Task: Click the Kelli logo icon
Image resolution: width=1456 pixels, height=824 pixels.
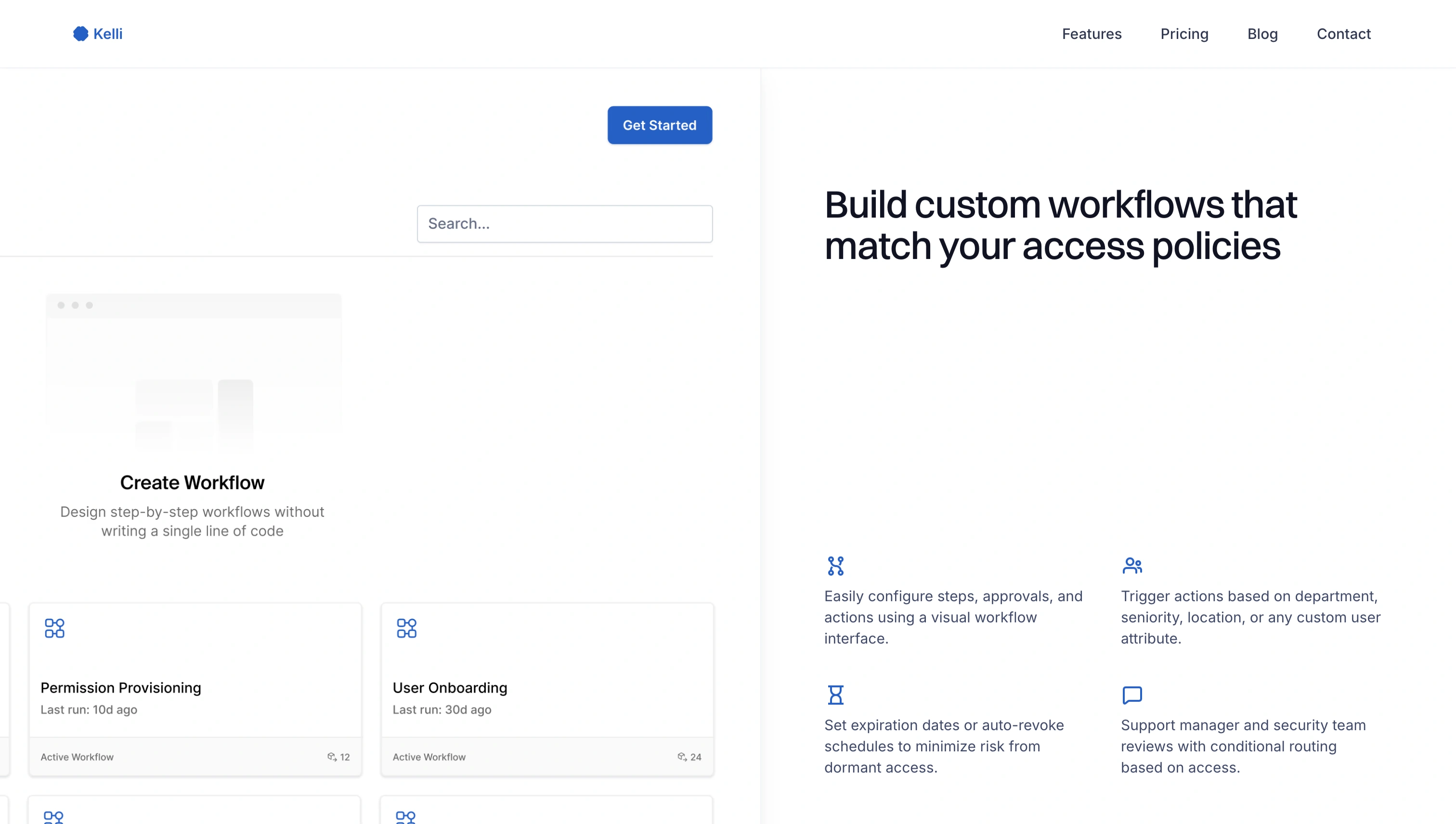Action: 80,34
